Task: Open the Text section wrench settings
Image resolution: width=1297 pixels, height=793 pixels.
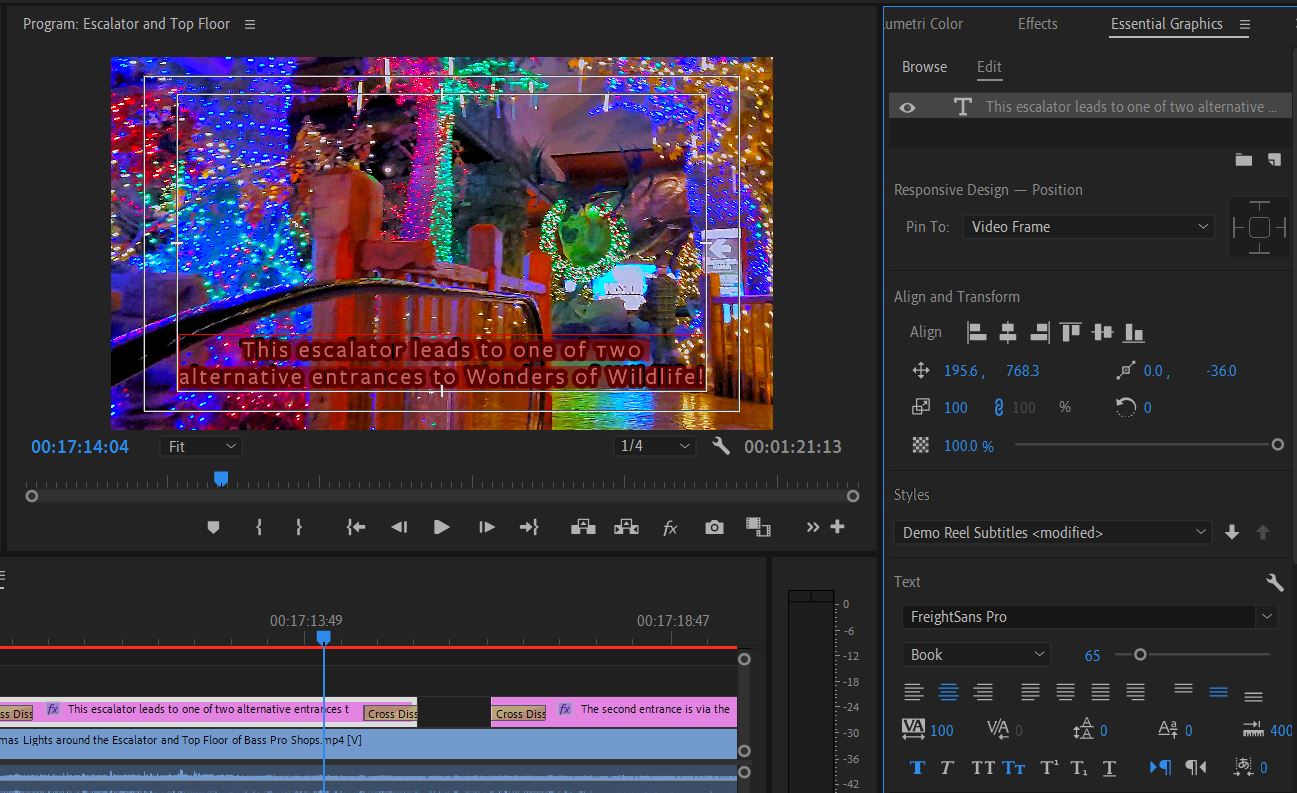Action: point(1274,582)
